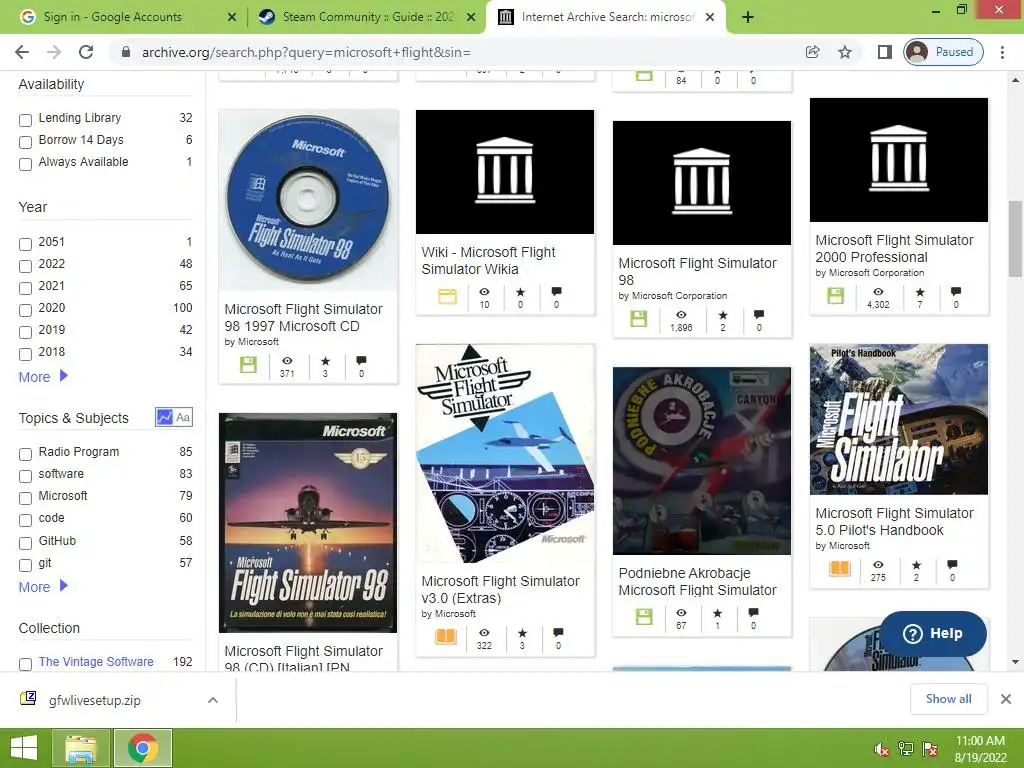Click reviews bubble on 98 1997 CD card
This screenshot has width=1024, height=768.
(x=361, y=360)
